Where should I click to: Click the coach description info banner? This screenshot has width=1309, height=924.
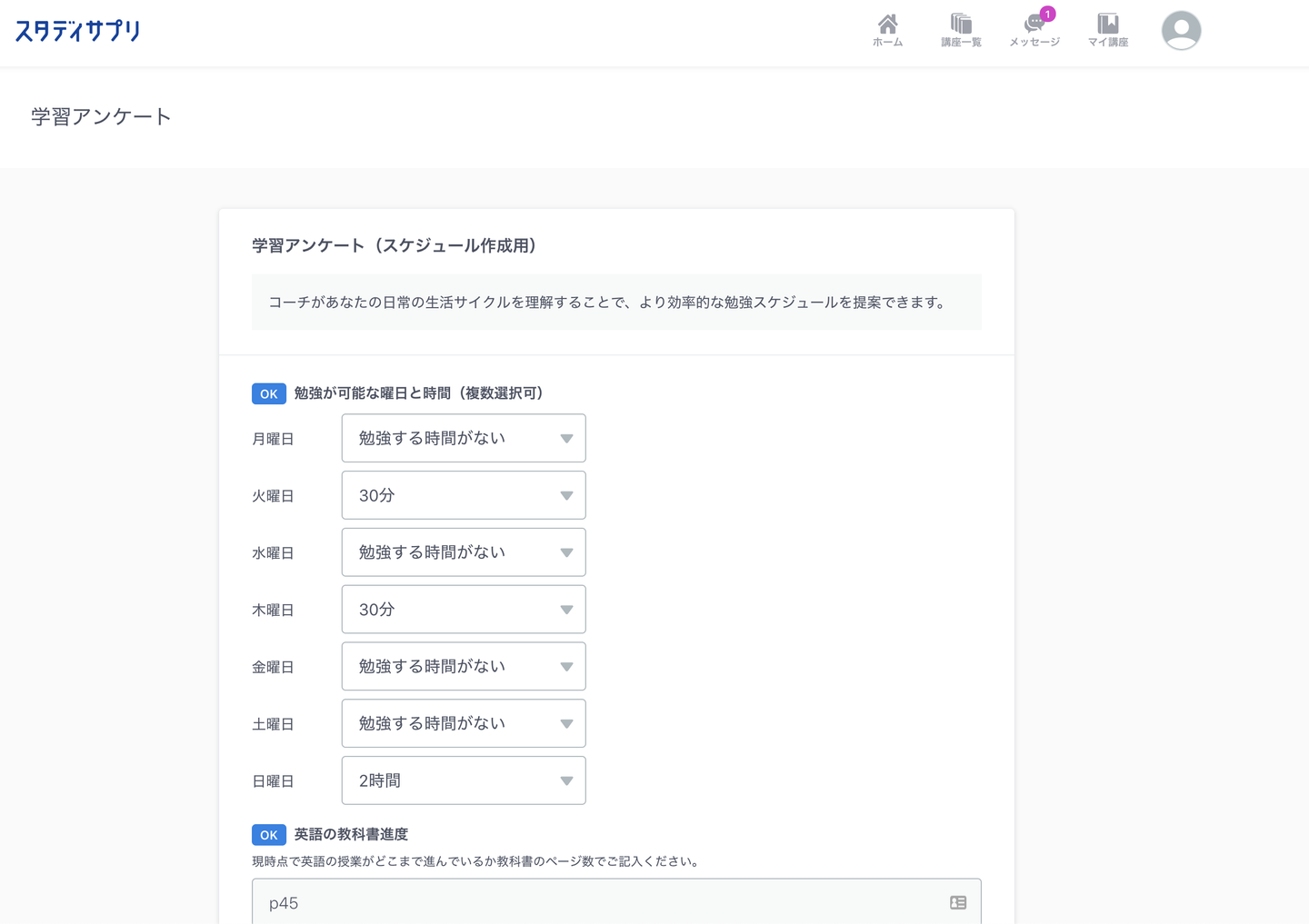click(x=616, y=302)
